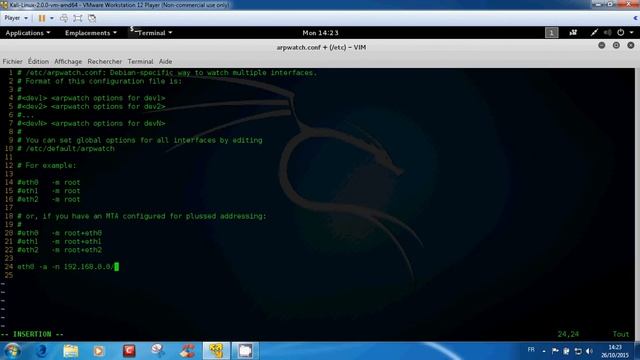
Task: Click the '24,24' cursor position indicator
Action: pos(568,334)
